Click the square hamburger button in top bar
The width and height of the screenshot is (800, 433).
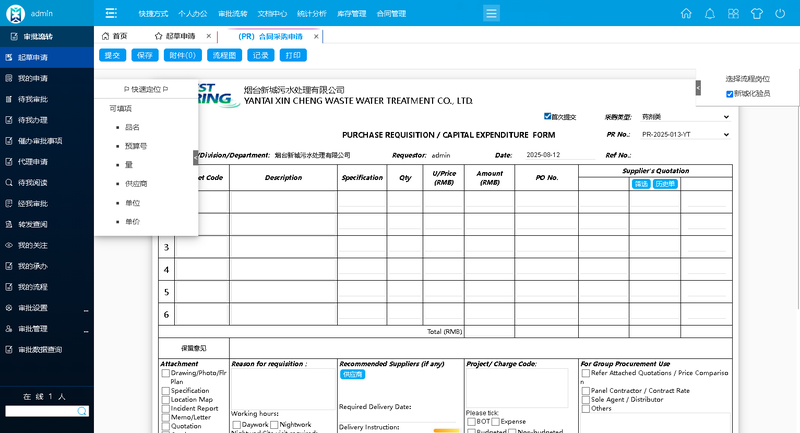click(x=491, y=13)
